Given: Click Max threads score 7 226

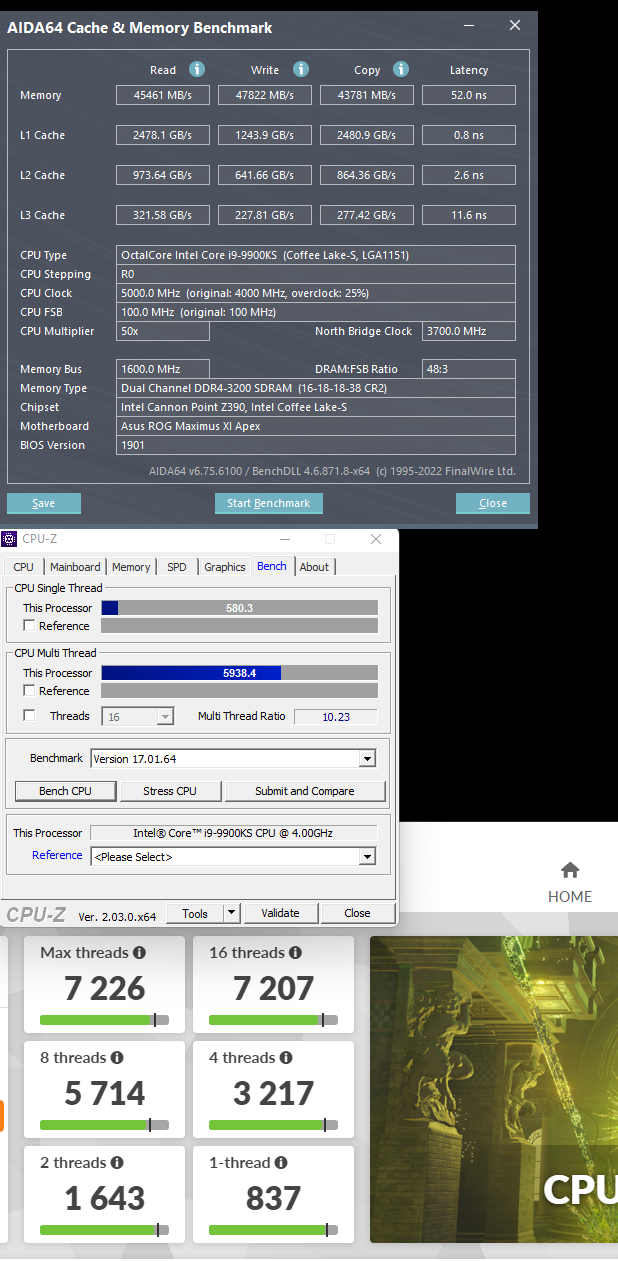Looking at the screenshot, I should [x=104, y=988].
